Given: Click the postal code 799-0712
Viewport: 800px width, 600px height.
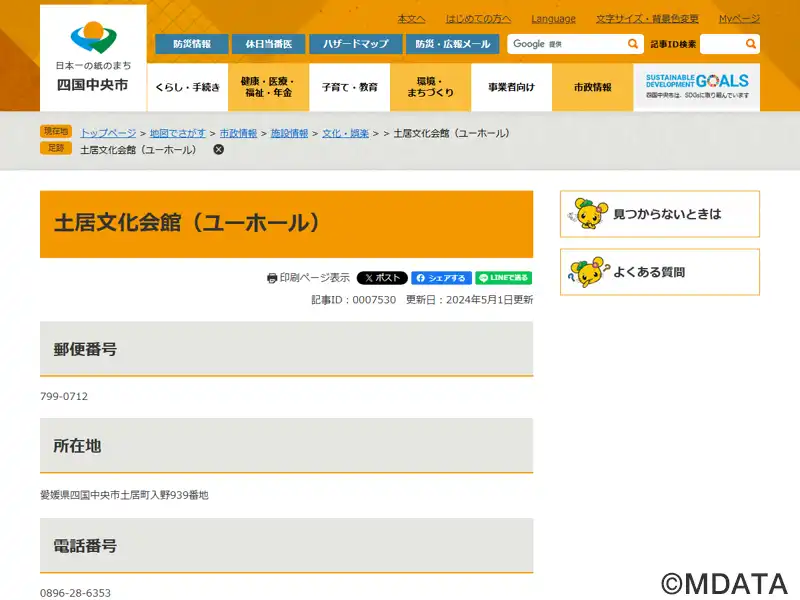Looking at the screenshot, I should click(64, 396).
